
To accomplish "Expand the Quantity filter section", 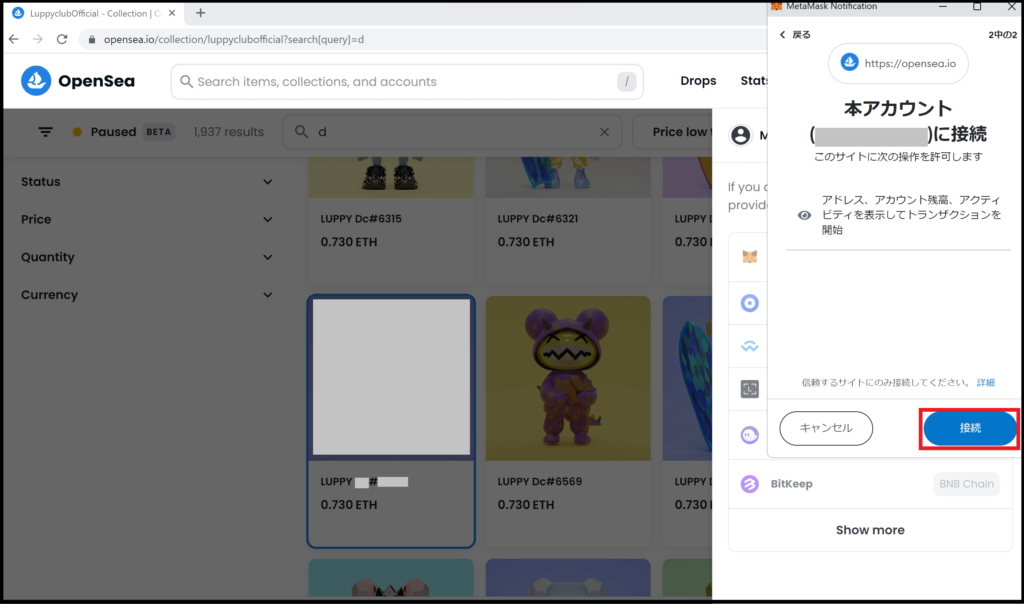I will click(147, 257).
